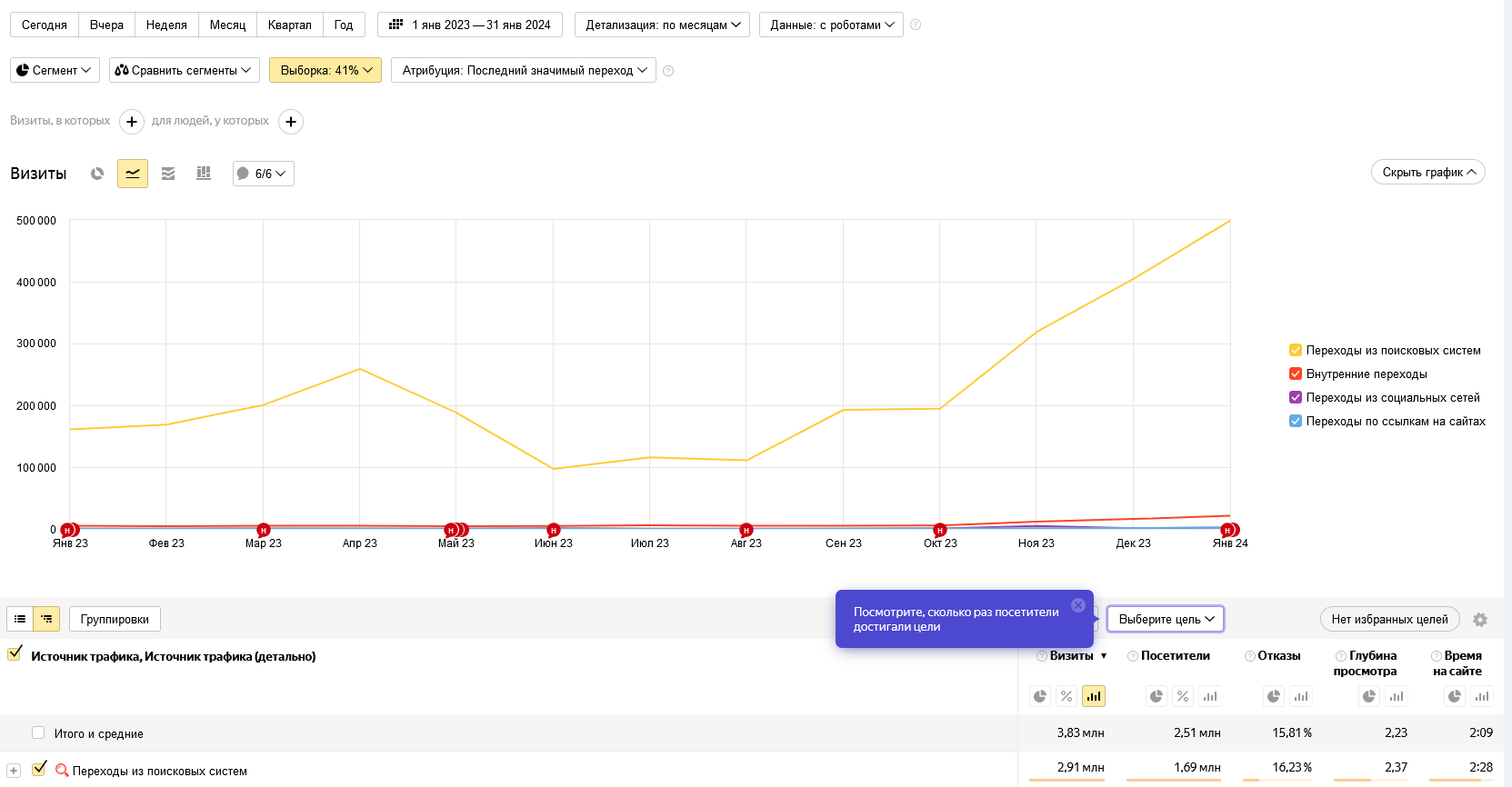Click tree list view icon in table toolbar

click(46, 619)
